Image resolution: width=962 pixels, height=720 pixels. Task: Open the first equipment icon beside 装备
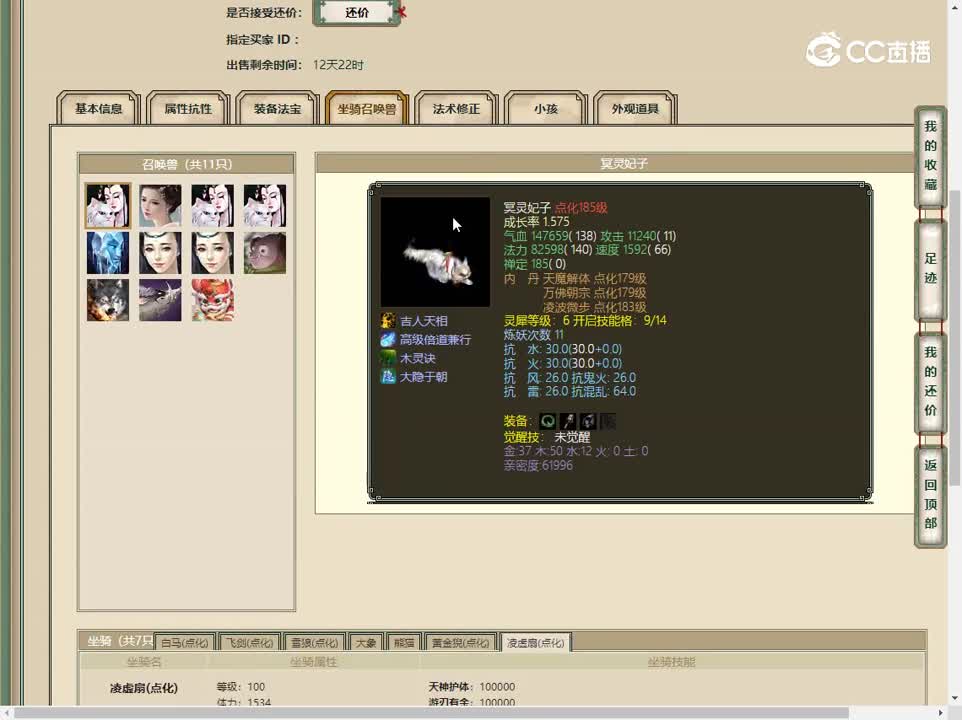(x=547, y=421)
